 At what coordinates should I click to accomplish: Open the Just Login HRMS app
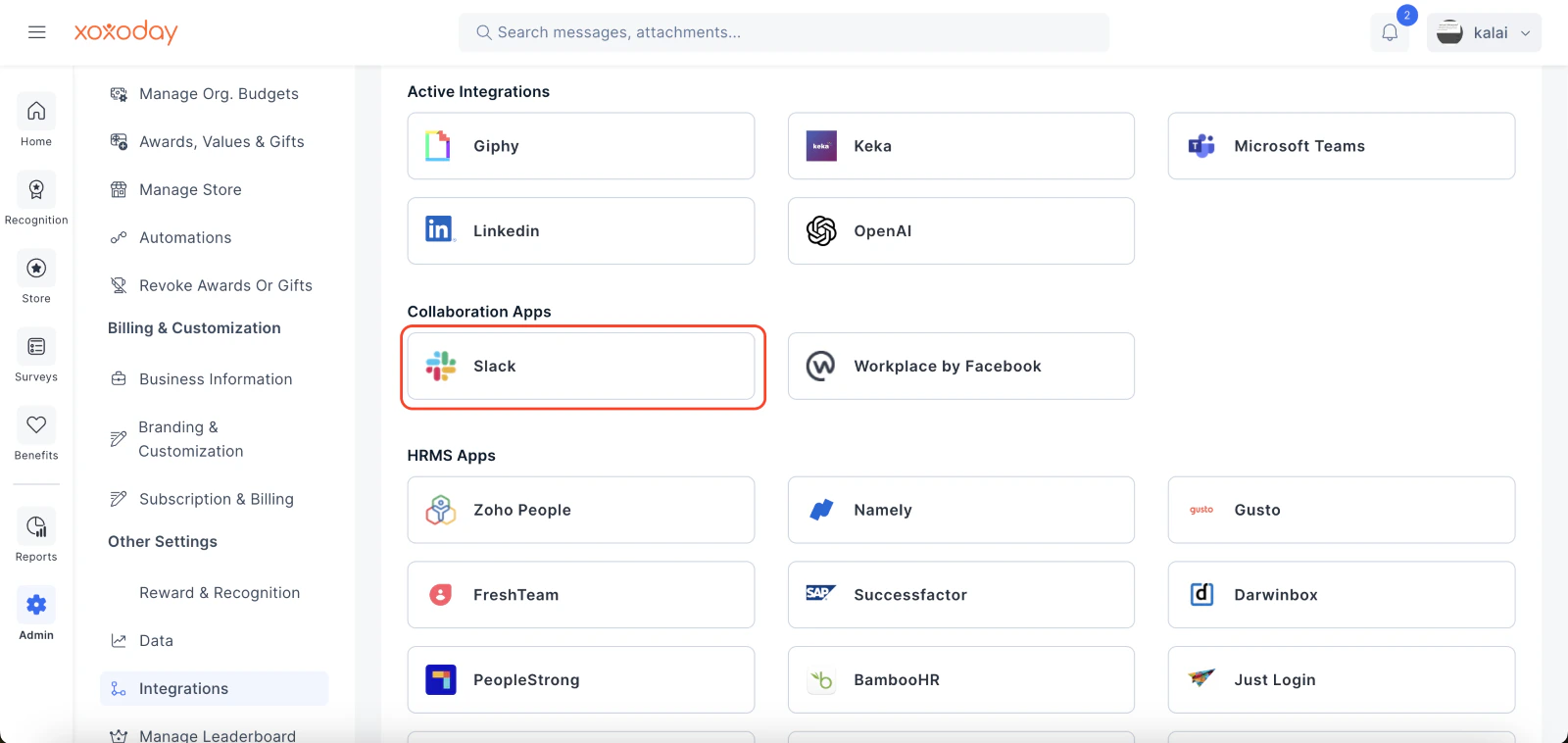click(1342, 680)
